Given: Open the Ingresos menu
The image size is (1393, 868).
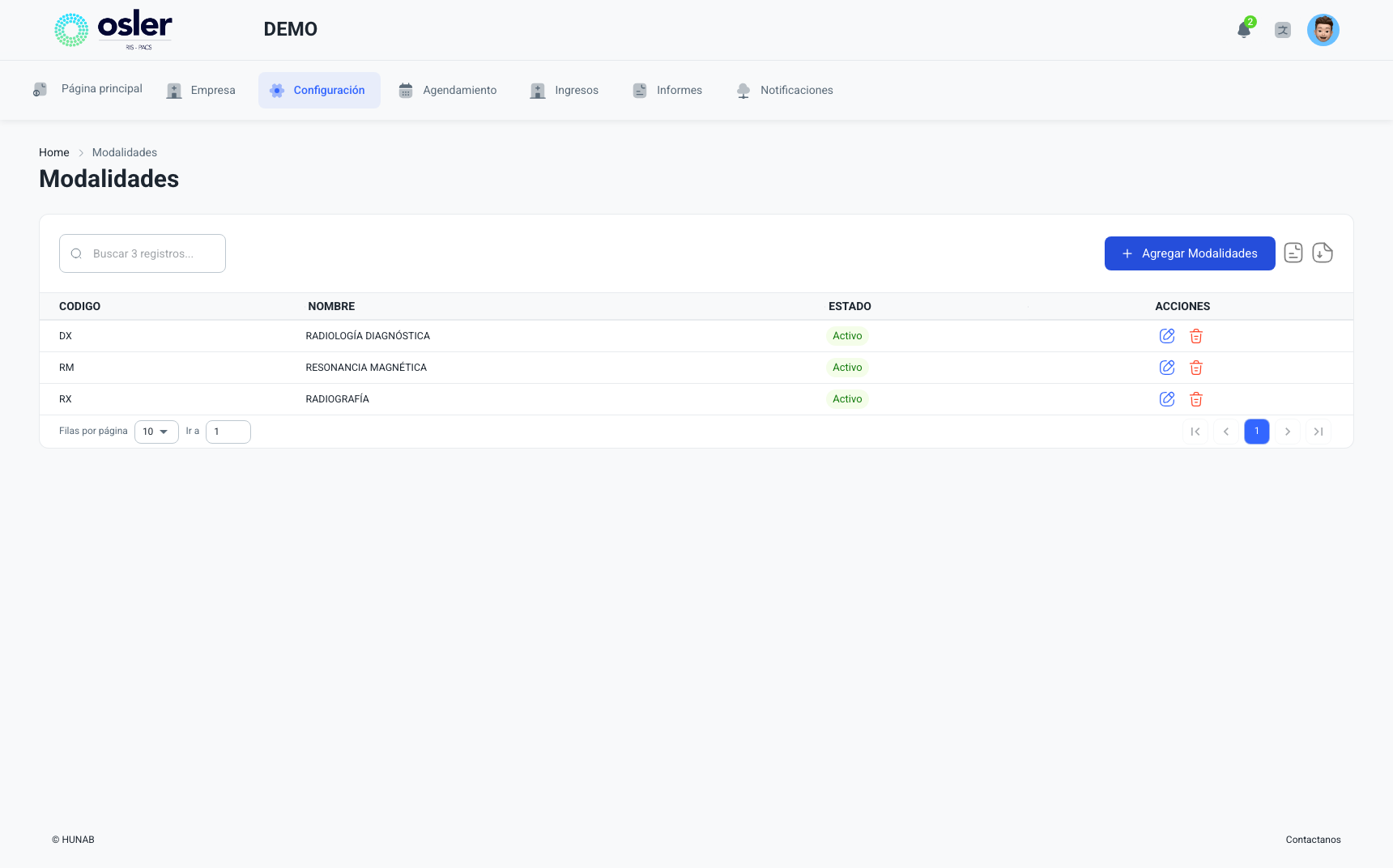Looking at the screenshot, I should pos(564,90).
